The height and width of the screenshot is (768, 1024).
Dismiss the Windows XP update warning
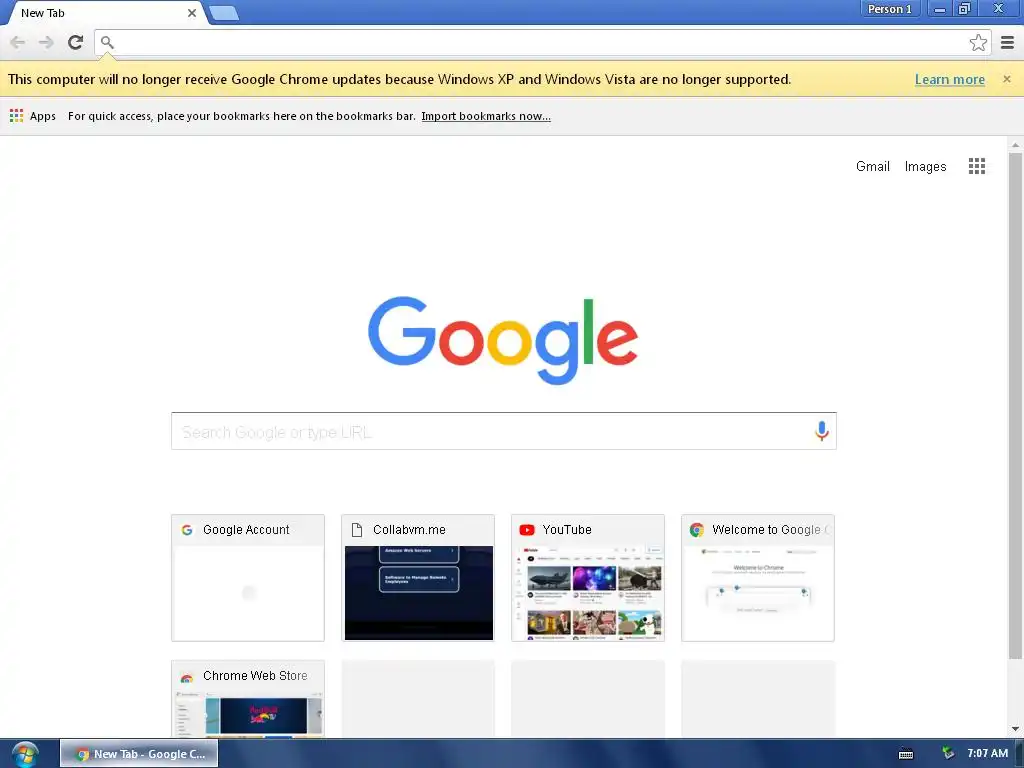click(1006, 79)
